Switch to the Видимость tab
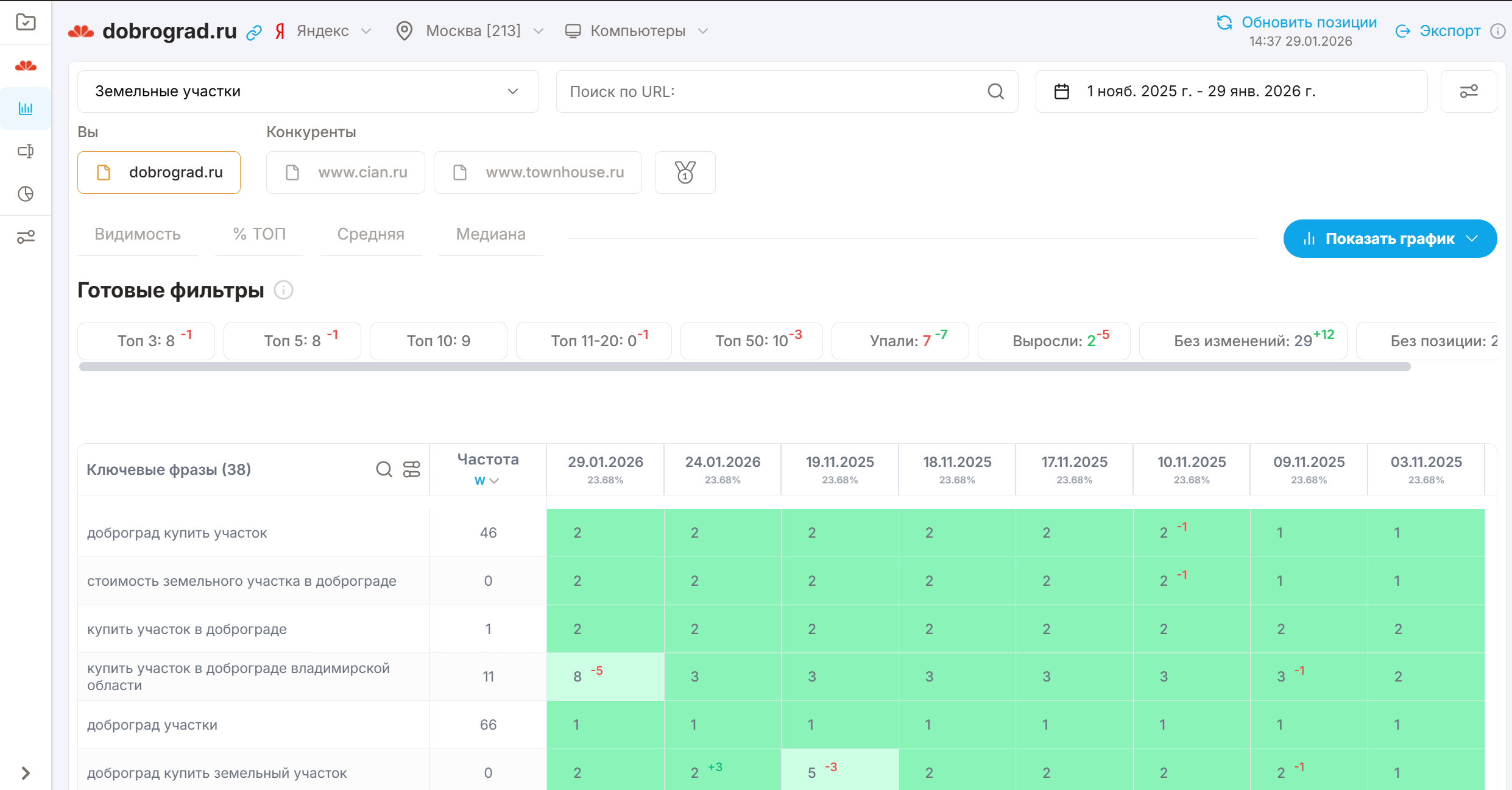 138,234
